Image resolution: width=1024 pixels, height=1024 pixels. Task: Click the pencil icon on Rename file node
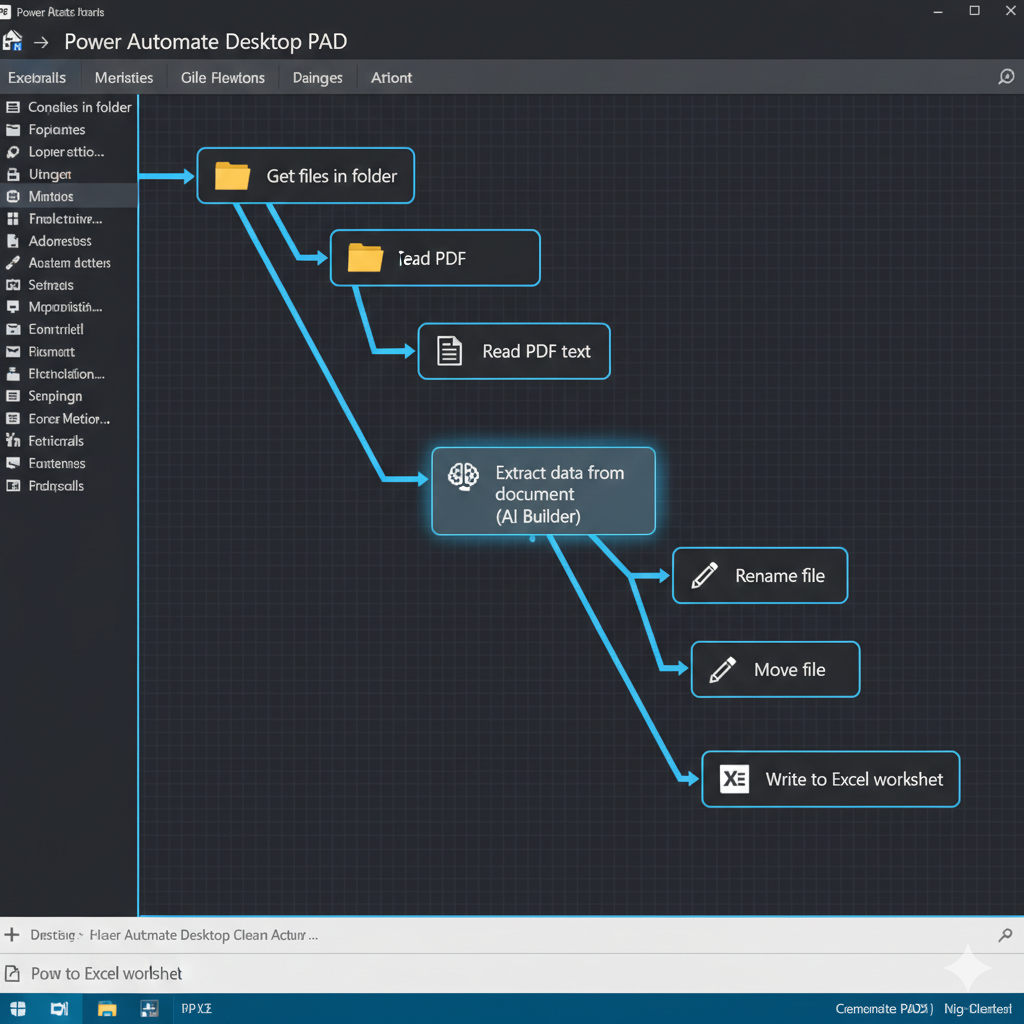point(705,575)
